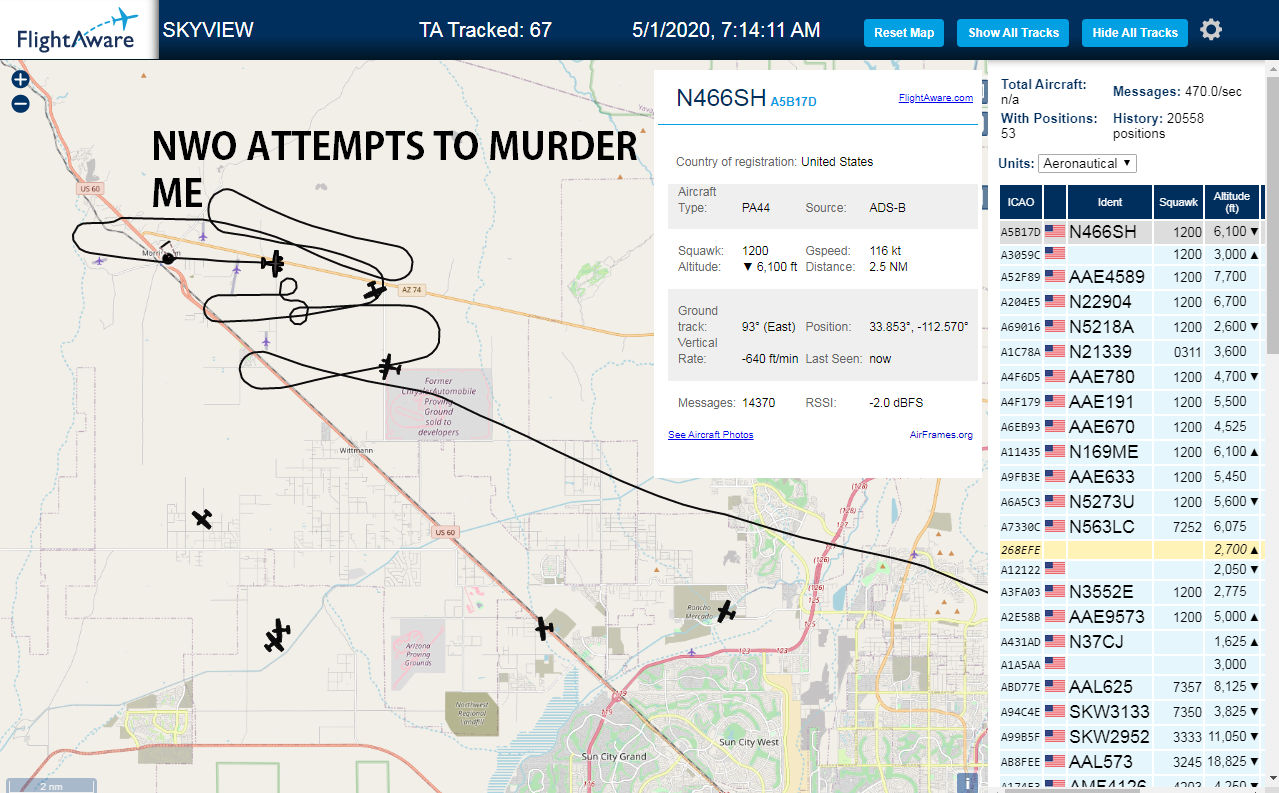Select the AAE9573 row
This screenshot has width=1279, height=793.
coord(1131,617)
